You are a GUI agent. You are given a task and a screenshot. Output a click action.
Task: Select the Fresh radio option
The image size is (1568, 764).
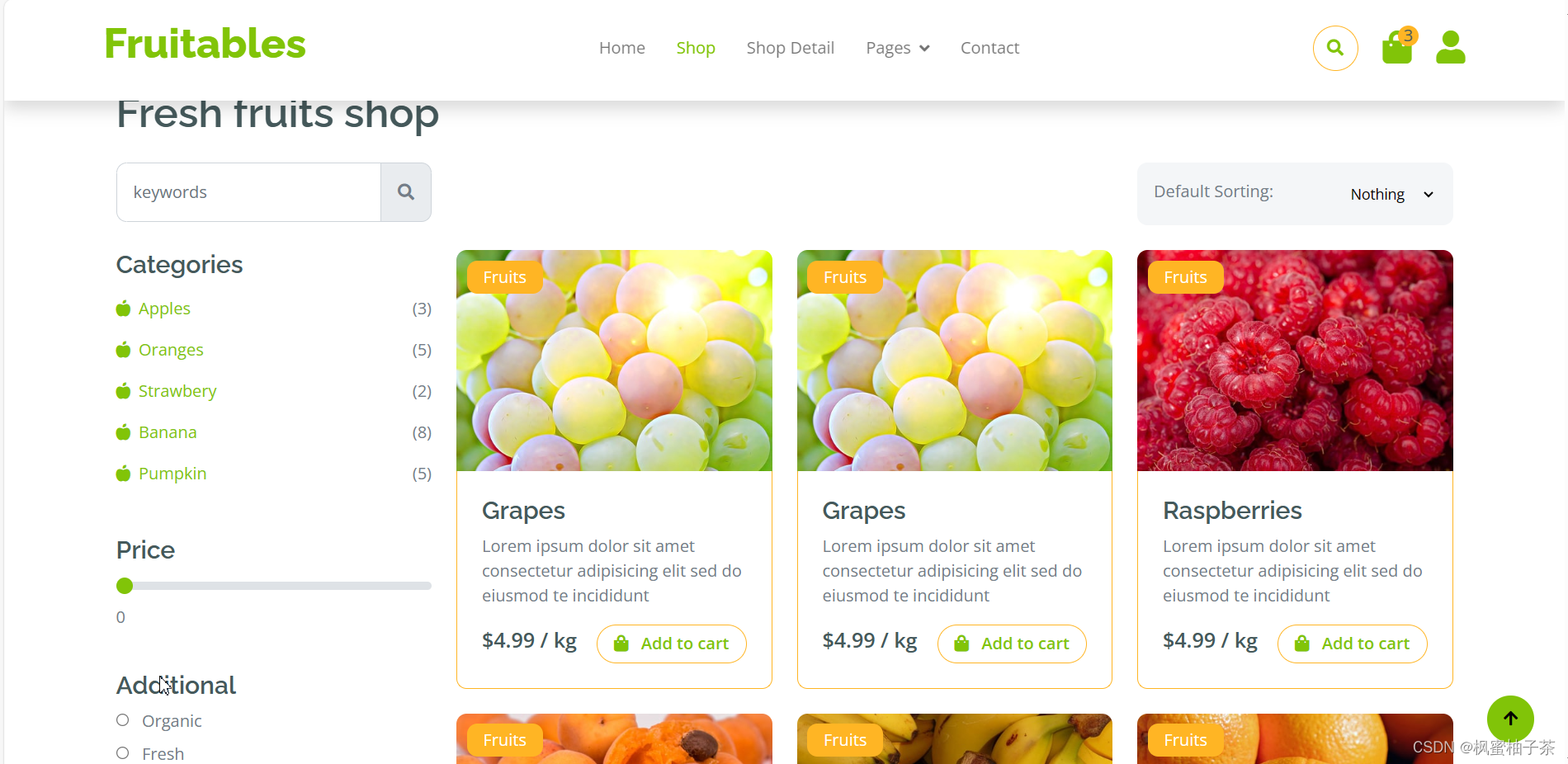pos(123,753)
